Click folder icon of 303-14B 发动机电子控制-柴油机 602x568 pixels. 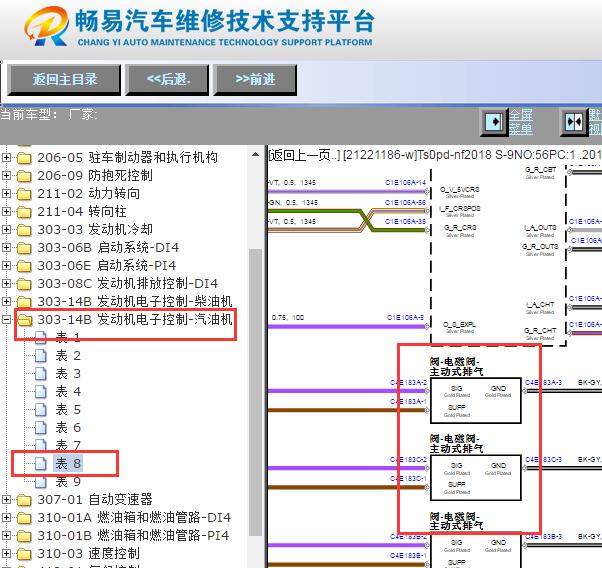point(24,302)
